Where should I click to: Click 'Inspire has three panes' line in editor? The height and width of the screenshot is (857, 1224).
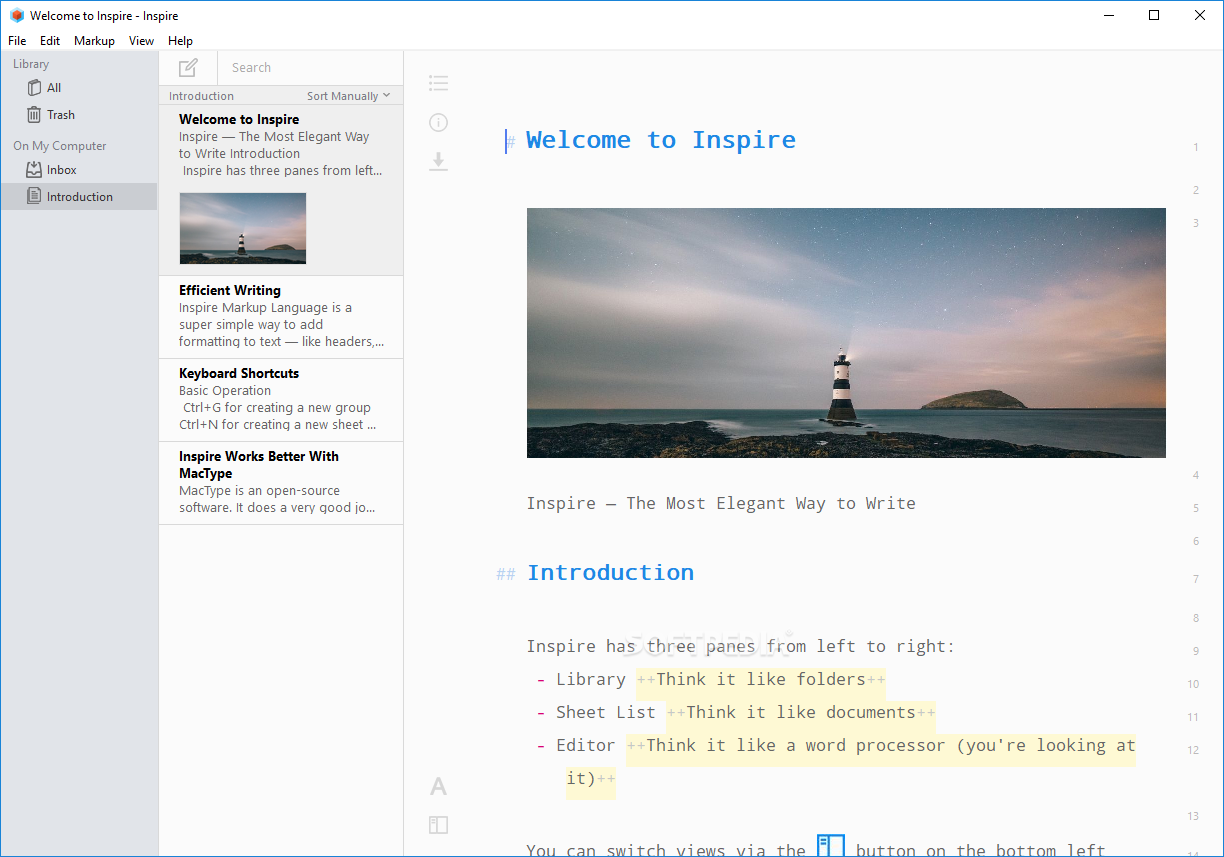(741, 646)
